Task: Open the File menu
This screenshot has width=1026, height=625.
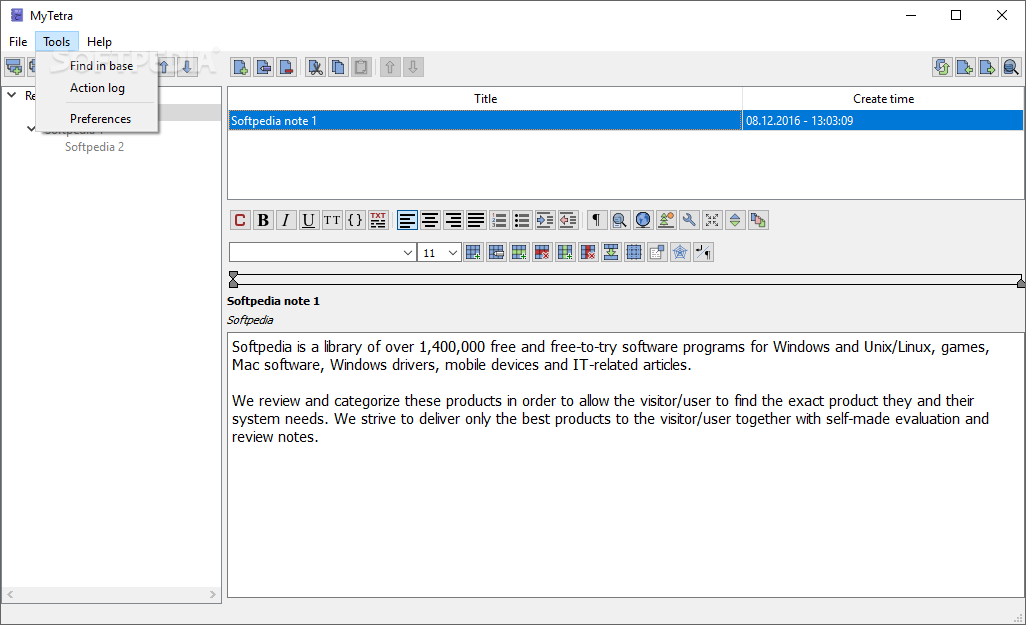Action: (18, 42)
